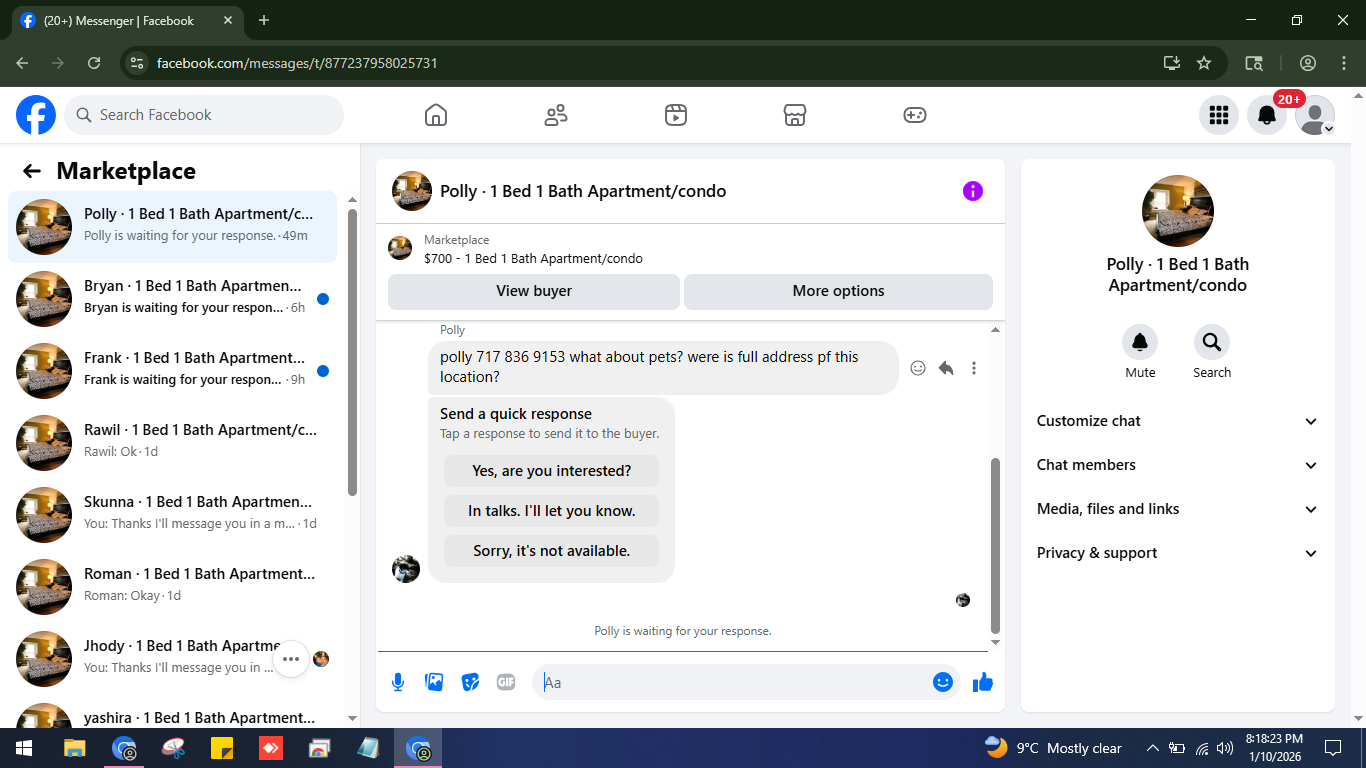This screenshot has width=1366, height=768.
Task: Open the $700 - 1 Bed 1 Bath listing link
Action: [x=533, y=258]
